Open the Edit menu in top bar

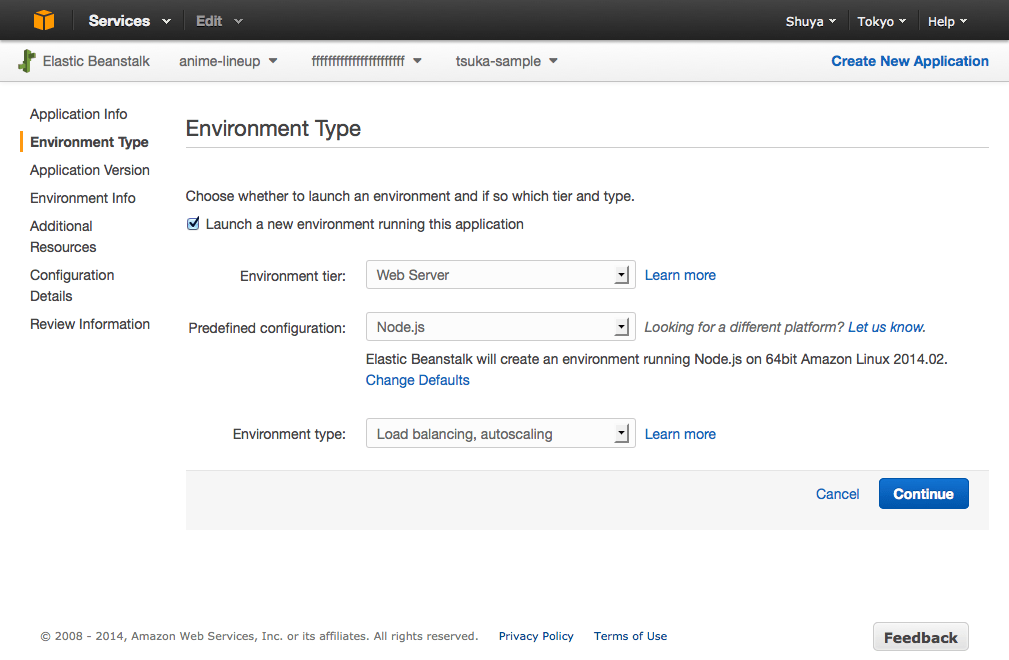(219, 21)
